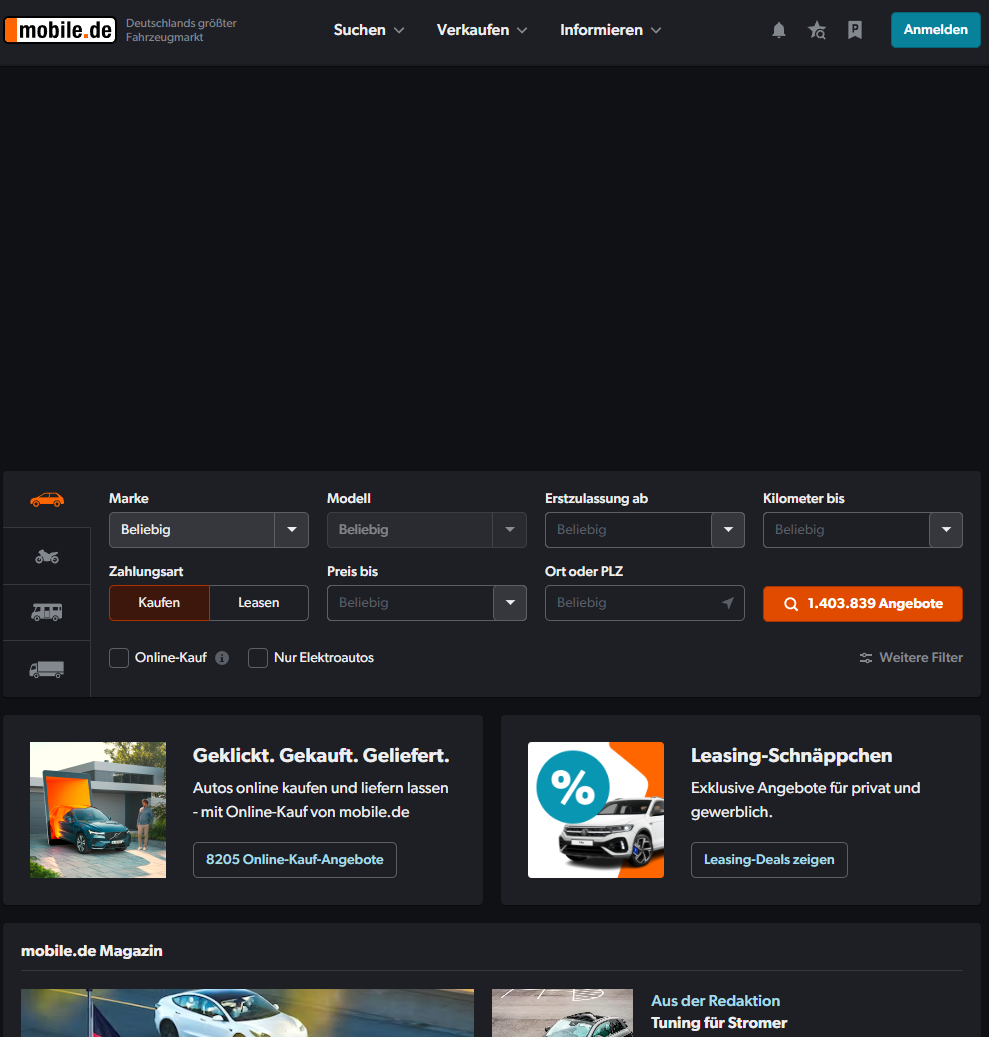Enable the Online-Kauf checkbox
Screen dimensions: 989x1037
click(119, 657)
